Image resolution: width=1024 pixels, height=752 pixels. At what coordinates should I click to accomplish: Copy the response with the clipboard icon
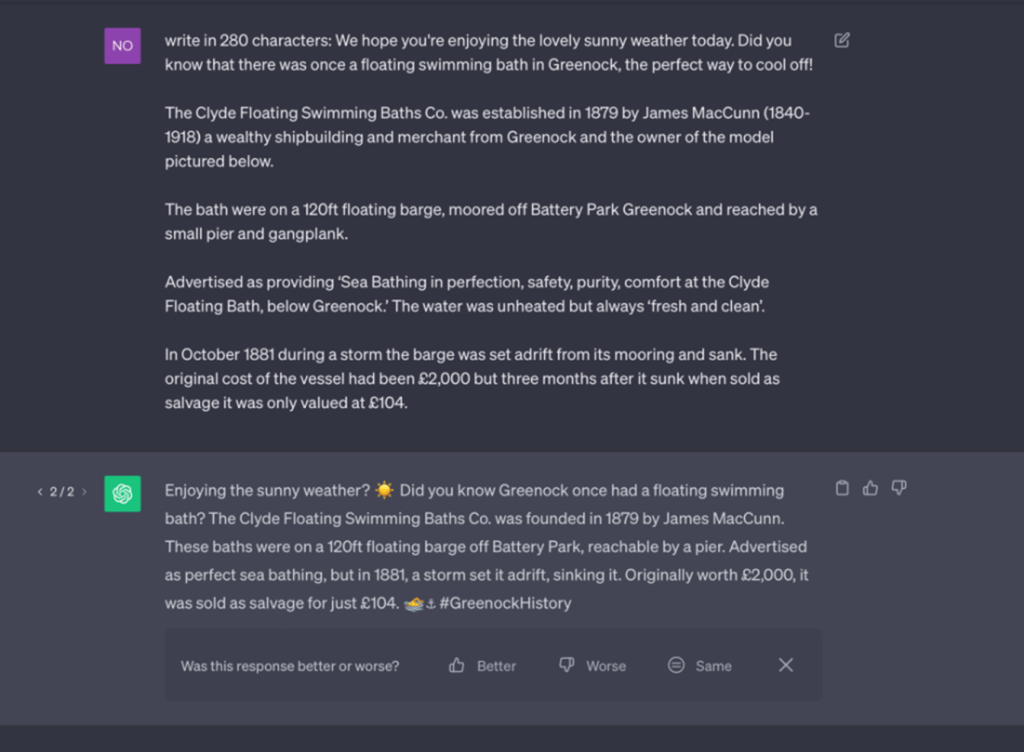coord(842,488)
